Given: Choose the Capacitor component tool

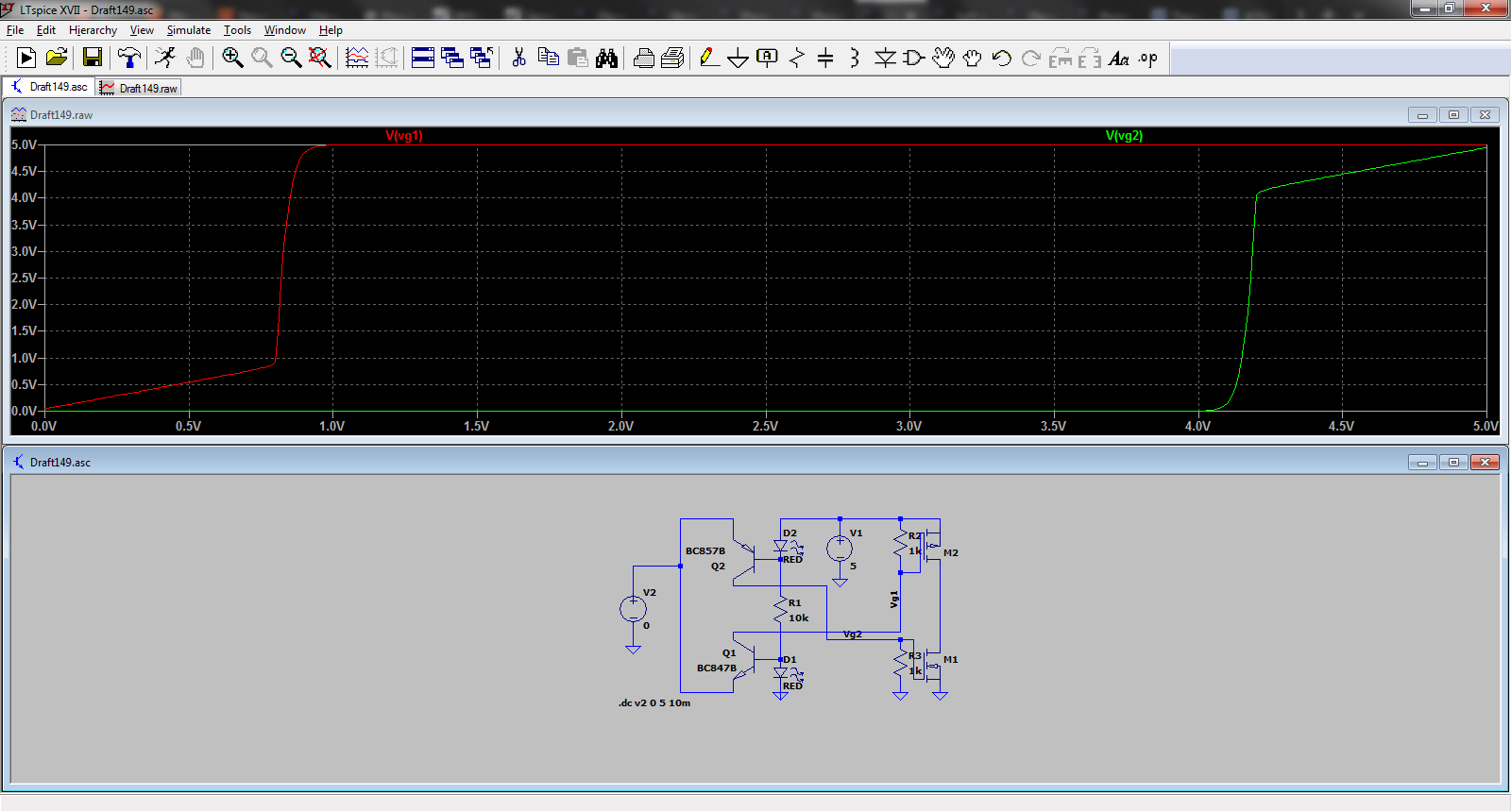Looking at the screenshot, I should point(825,59).
